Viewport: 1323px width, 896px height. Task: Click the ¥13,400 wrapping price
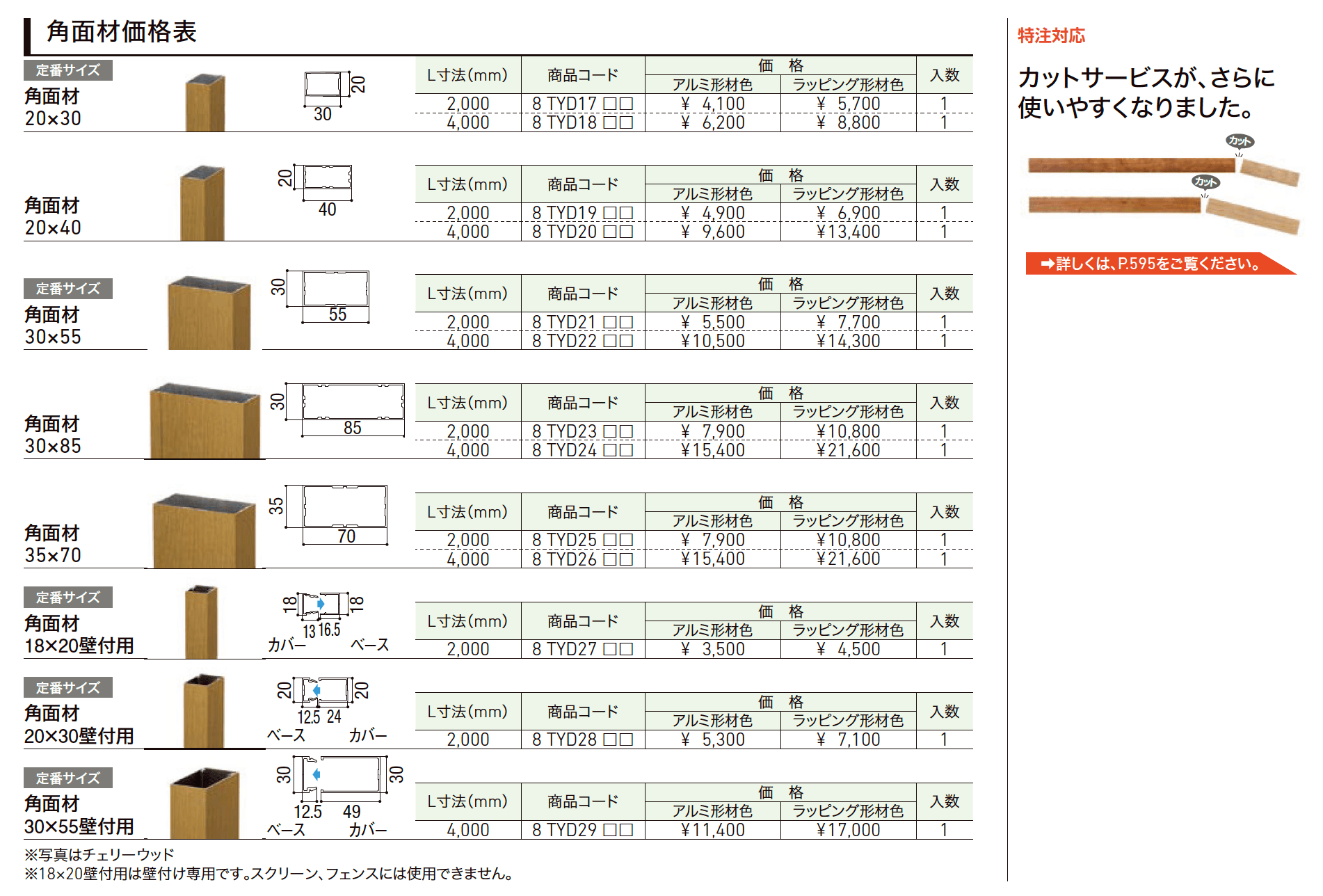849,232
